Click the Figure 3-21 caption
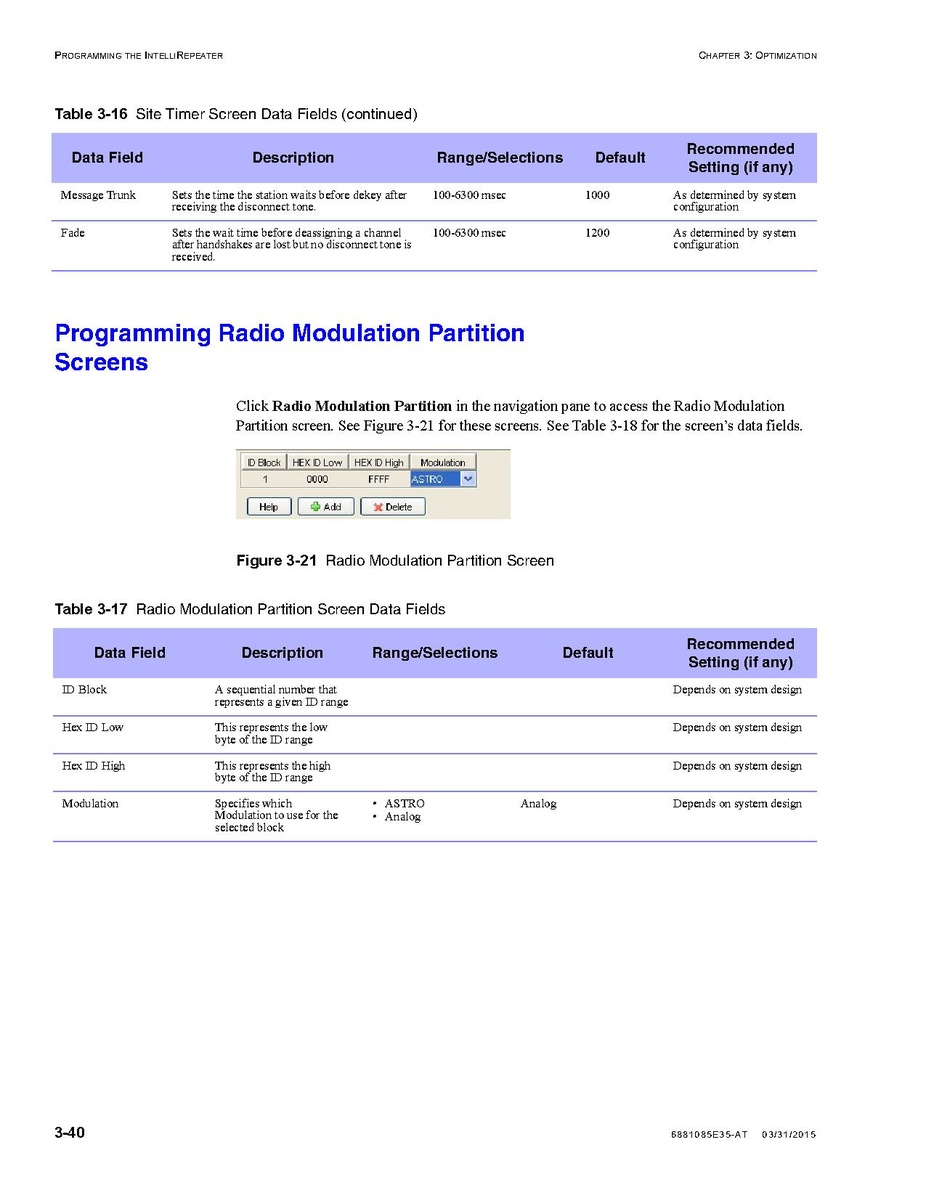 click(x=394, y=561)
